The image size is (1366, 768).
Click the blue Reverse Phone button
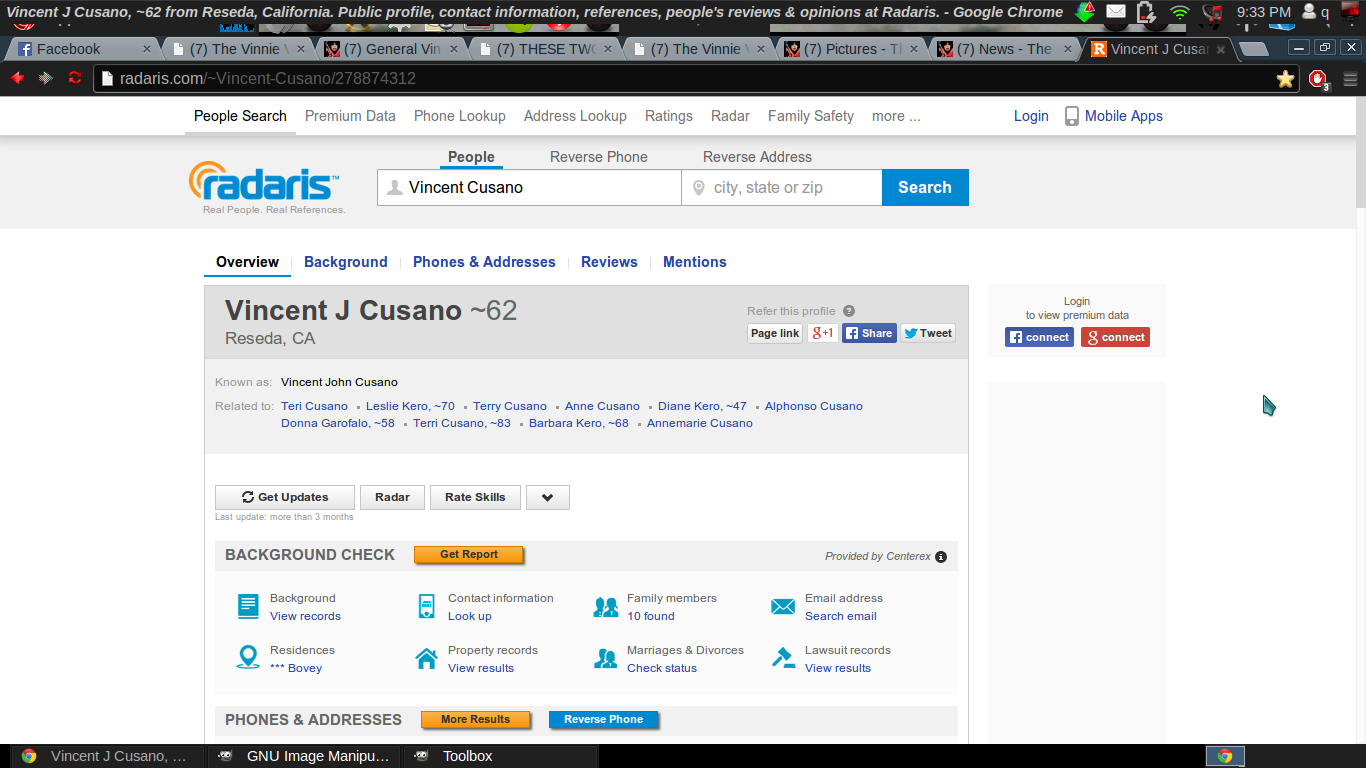(x=604, y=720)
